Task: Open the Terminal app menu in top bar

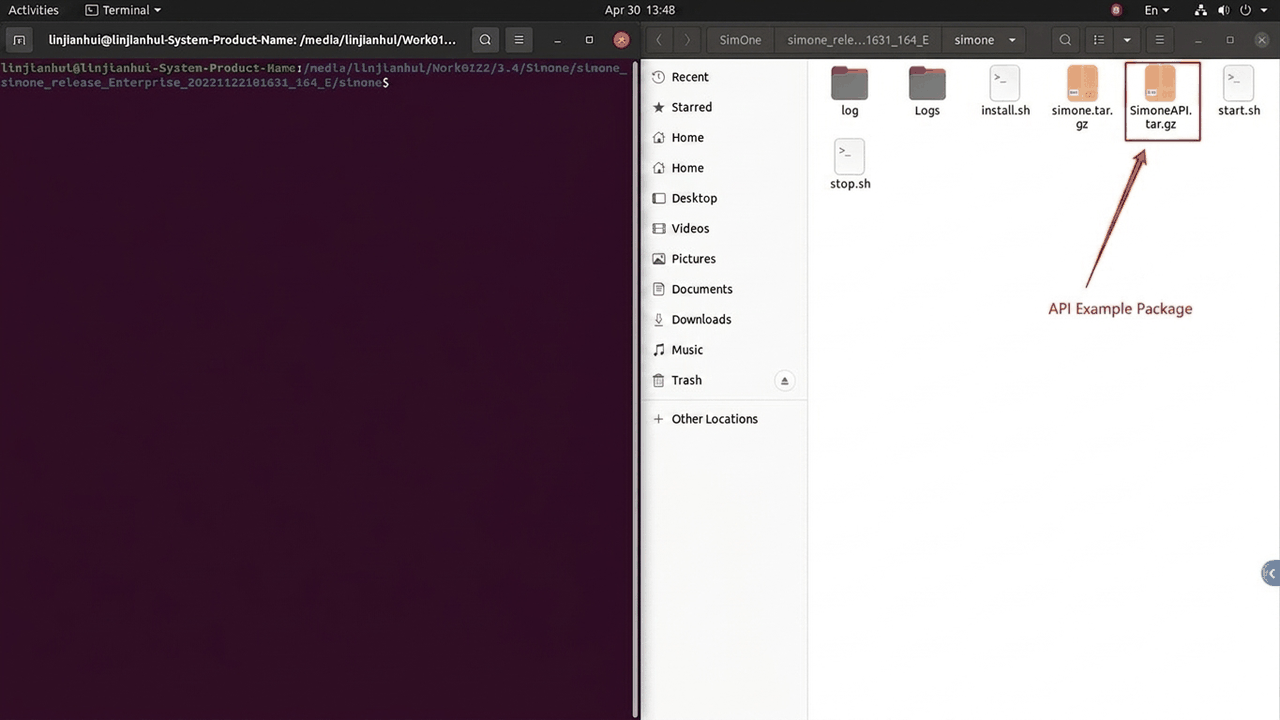Action: click(123, 10)
